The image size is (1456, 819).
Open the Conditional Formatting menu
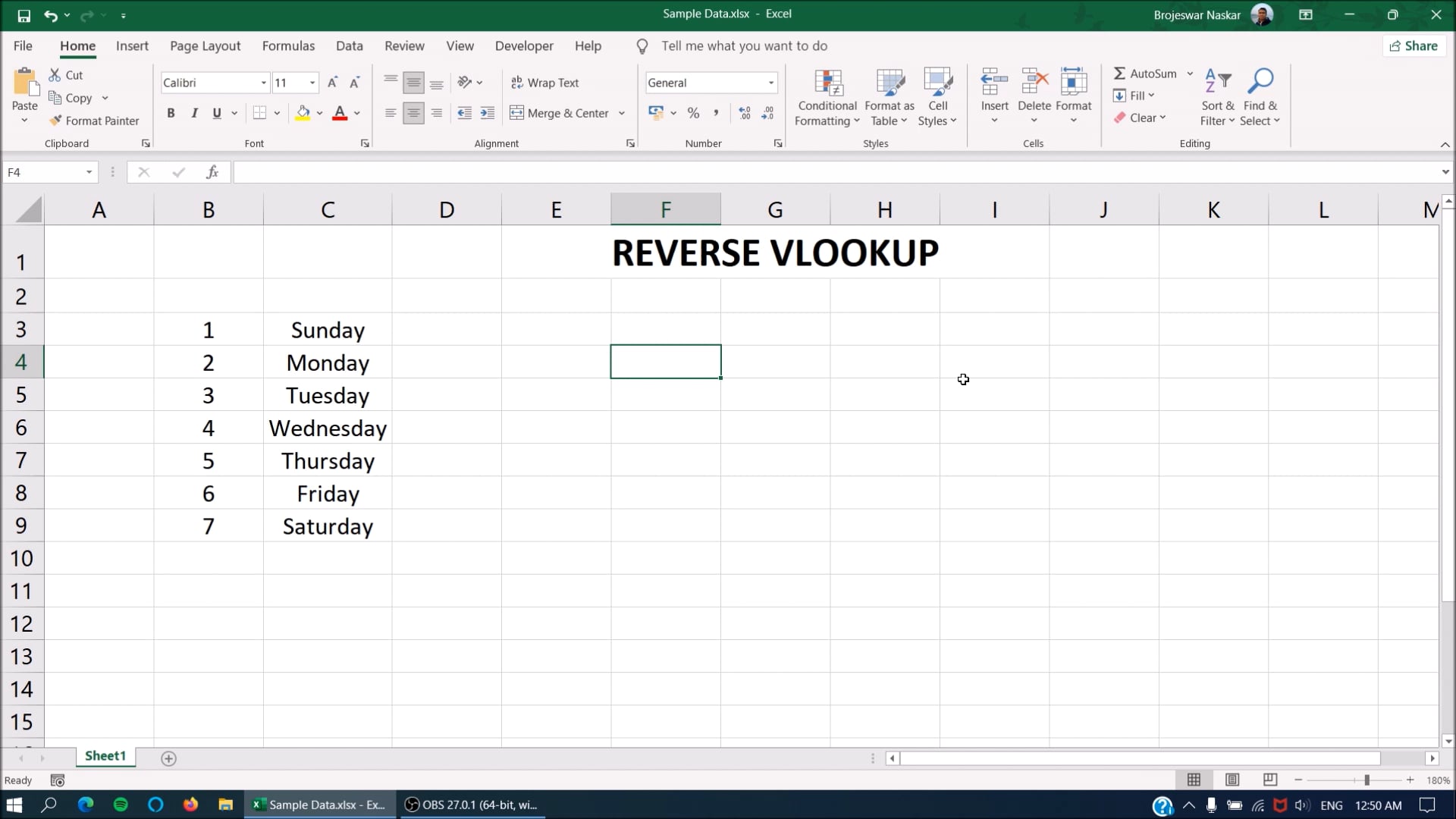coord(827,98)
